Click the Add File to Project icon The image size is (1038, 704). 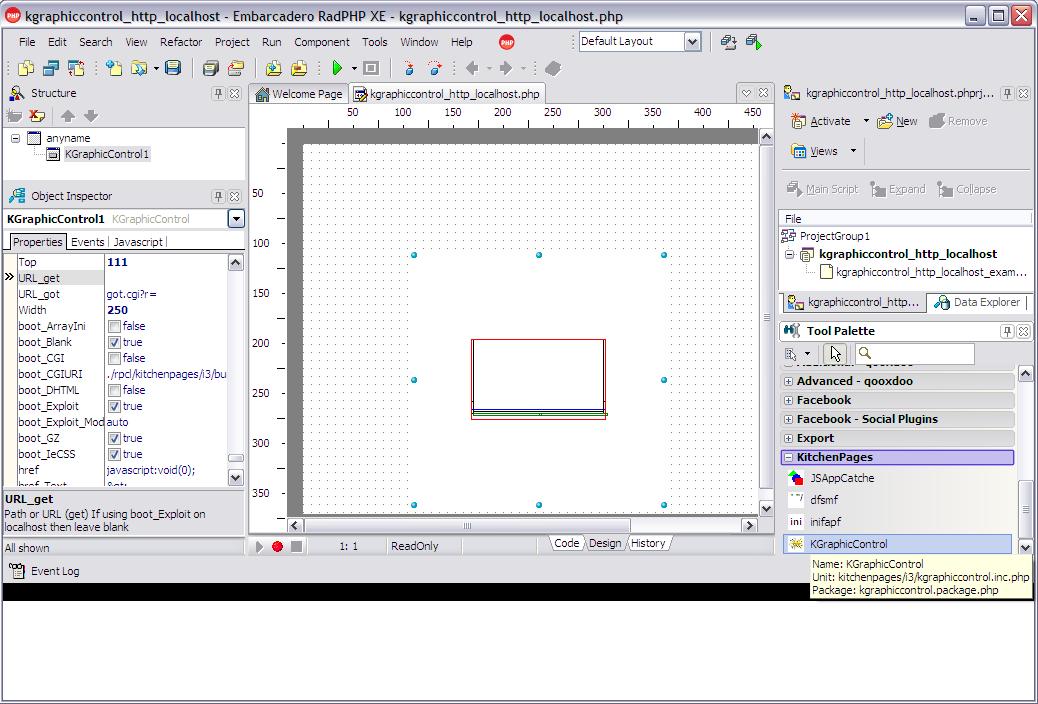coord(273,68)
